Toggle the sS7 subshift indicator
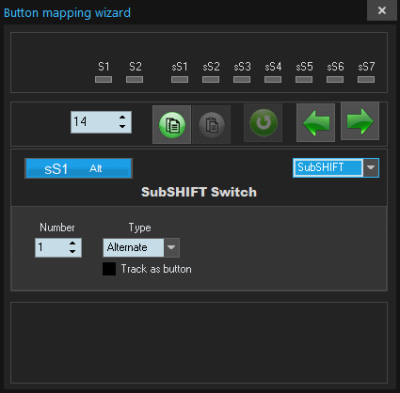400x393 pixels. pyautogui.click(x=366, y=79)
